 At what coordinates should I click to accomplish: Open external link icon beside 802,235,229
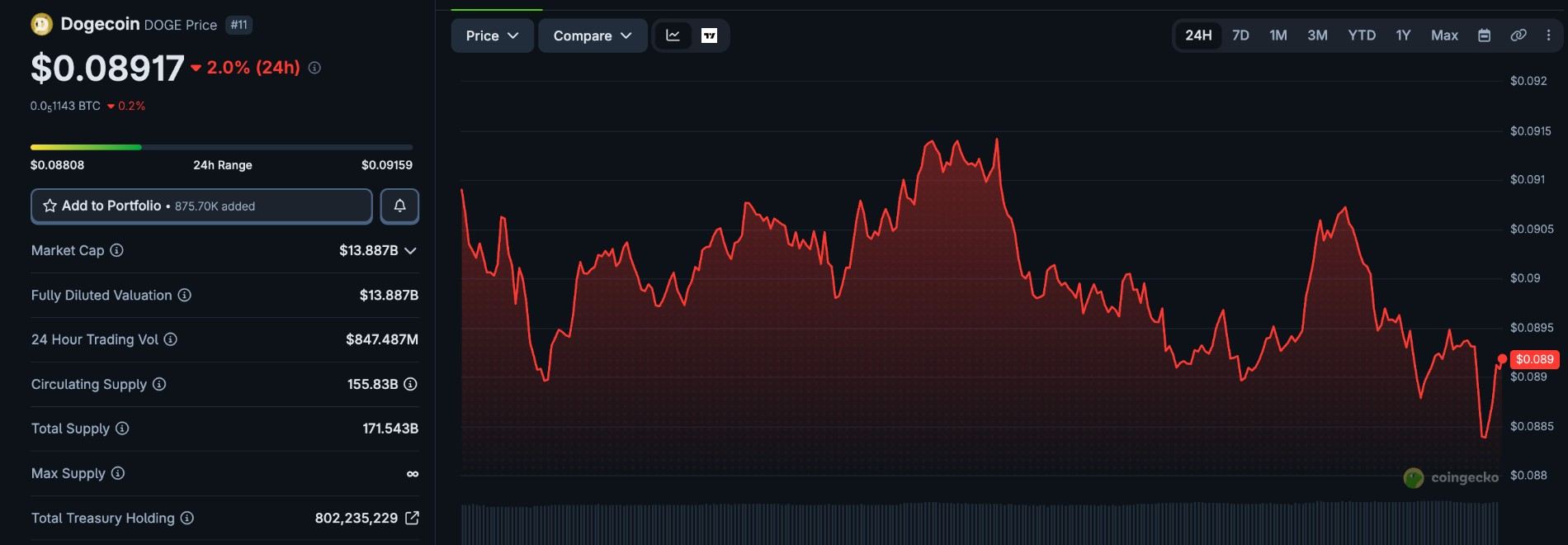412,518
